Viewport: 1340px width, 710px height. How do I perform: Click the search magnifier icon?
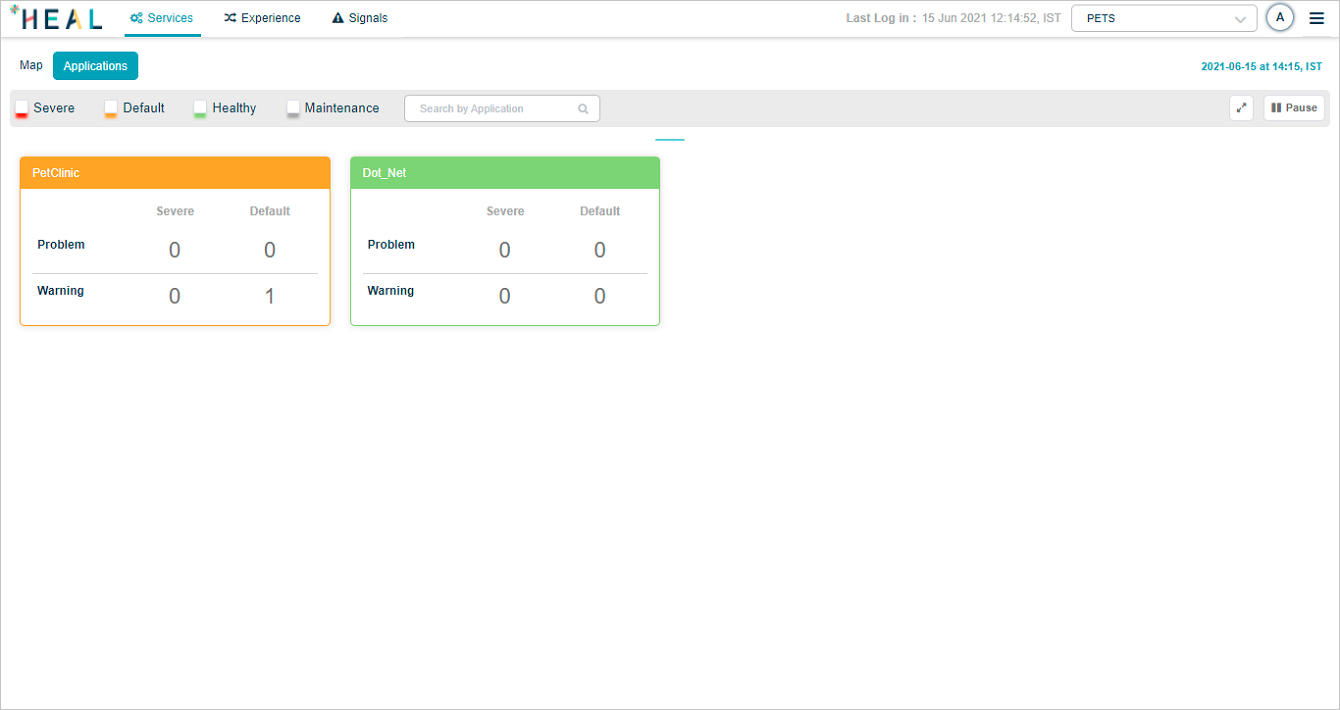[583, 109]
